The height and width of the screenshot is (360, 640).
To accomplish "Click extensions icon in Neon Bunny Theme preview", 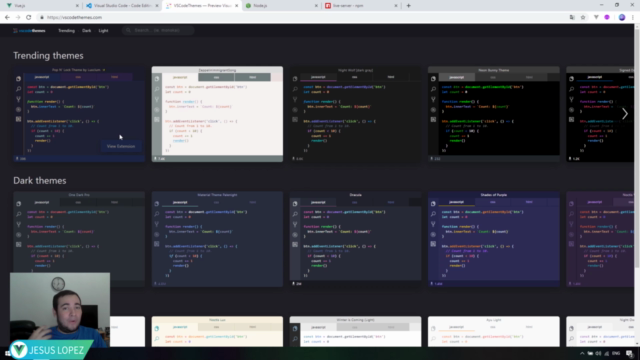I will [x=433, y=119].
